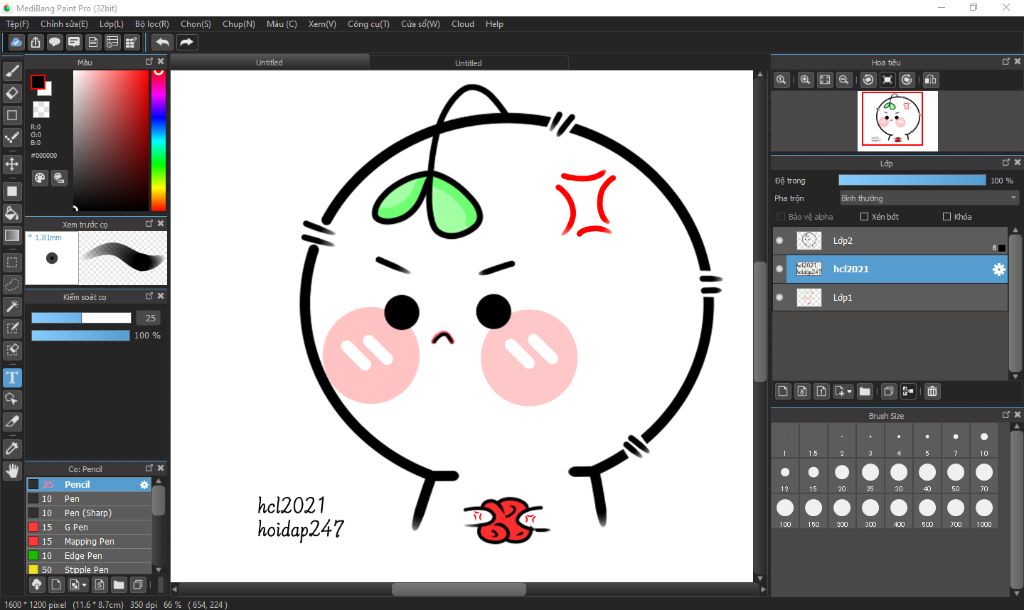1024x610 pixels.
Task: Open the Pha trộn blending mode dropdown
Action: click(928, 198)
